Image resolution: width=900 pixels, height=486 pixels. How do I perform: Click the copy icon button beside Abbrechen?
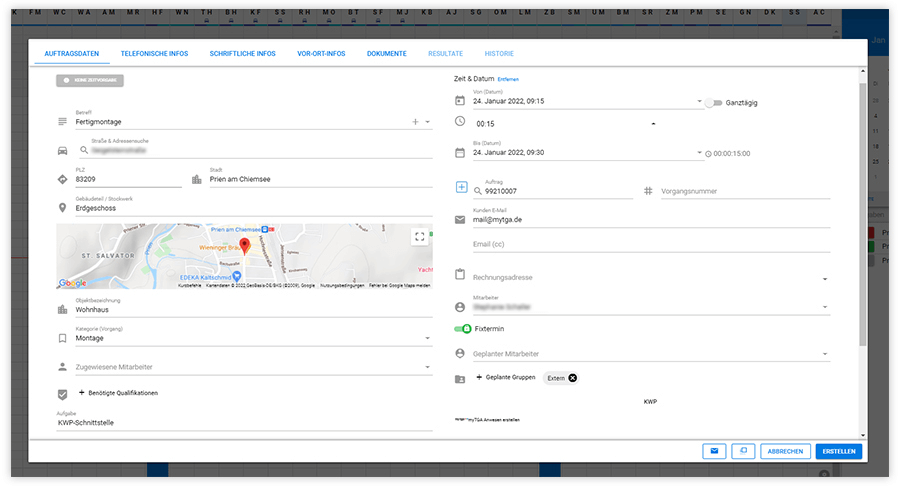742,451
